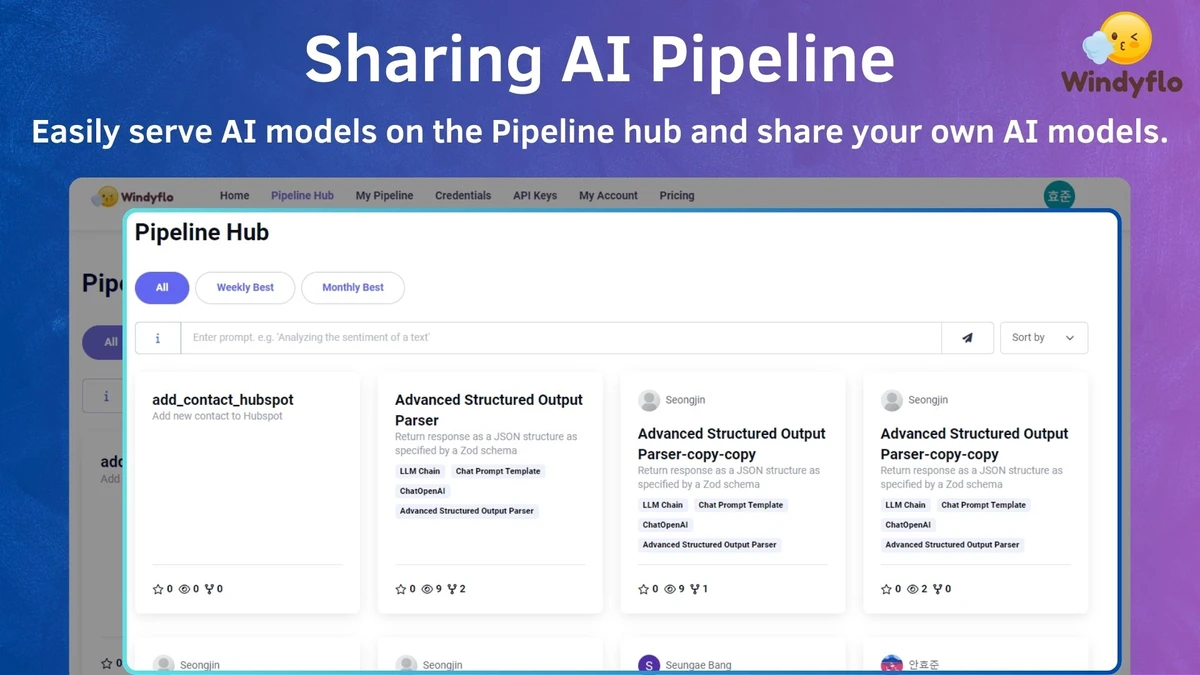Viewport: 1200px width, 675px height.
Task: Open the API Keys page
Action: coord(535,196)
